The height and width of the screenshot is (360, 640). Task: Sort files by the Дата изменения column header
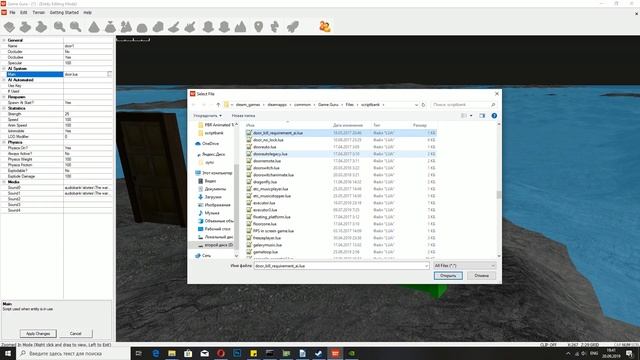coord(348,125)
